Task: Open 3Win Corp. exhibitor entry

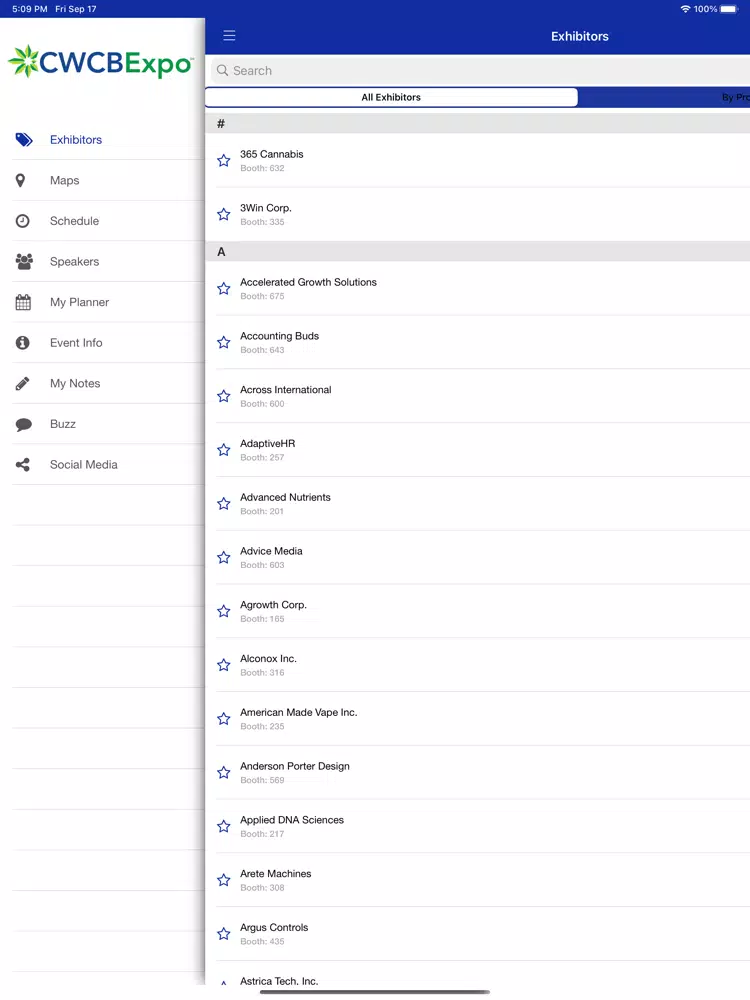Action: pyautogui.click(x=478, y=214)
